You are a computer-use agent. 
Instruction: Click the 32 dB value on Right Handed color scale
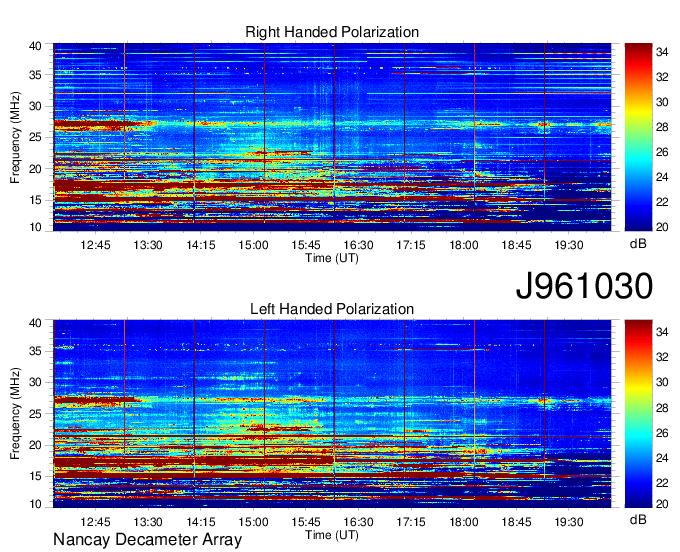662,77
